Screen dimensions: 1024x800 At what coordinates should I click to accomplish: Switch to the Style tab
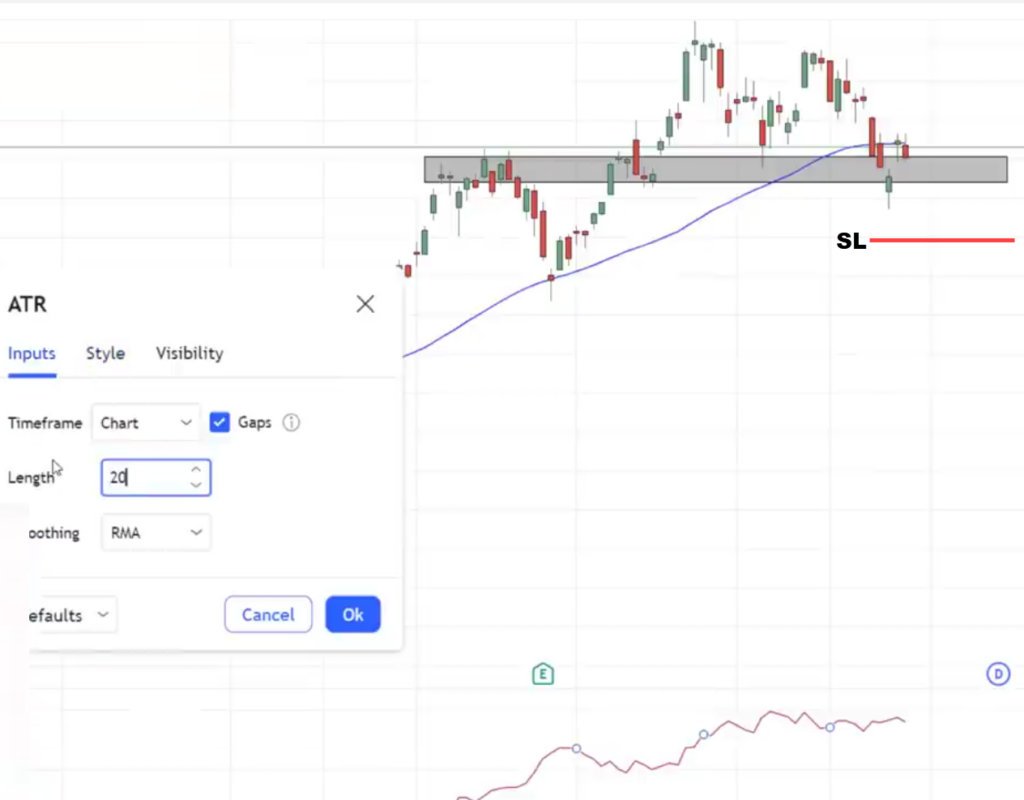tap(105, 353)
